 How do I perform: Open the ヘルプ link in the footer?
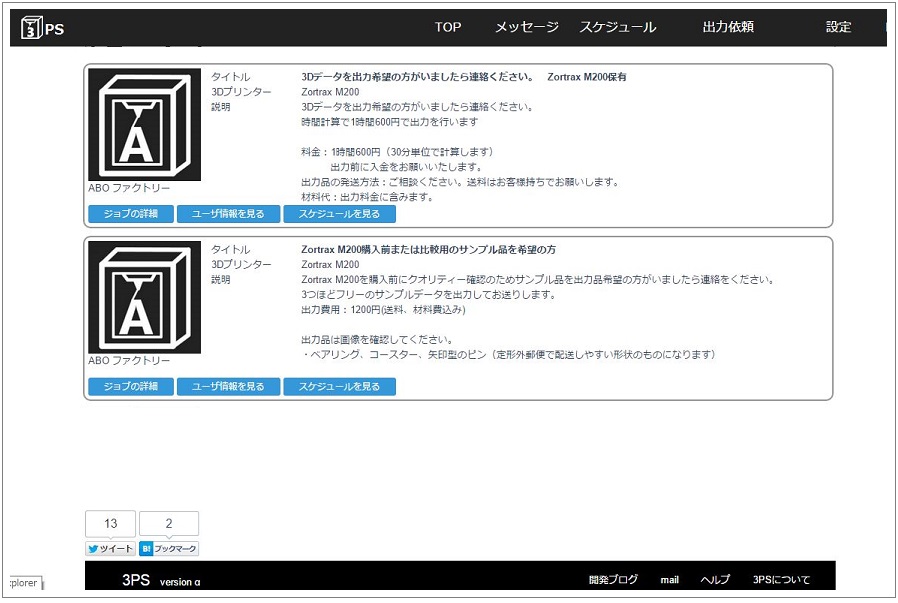715,580
